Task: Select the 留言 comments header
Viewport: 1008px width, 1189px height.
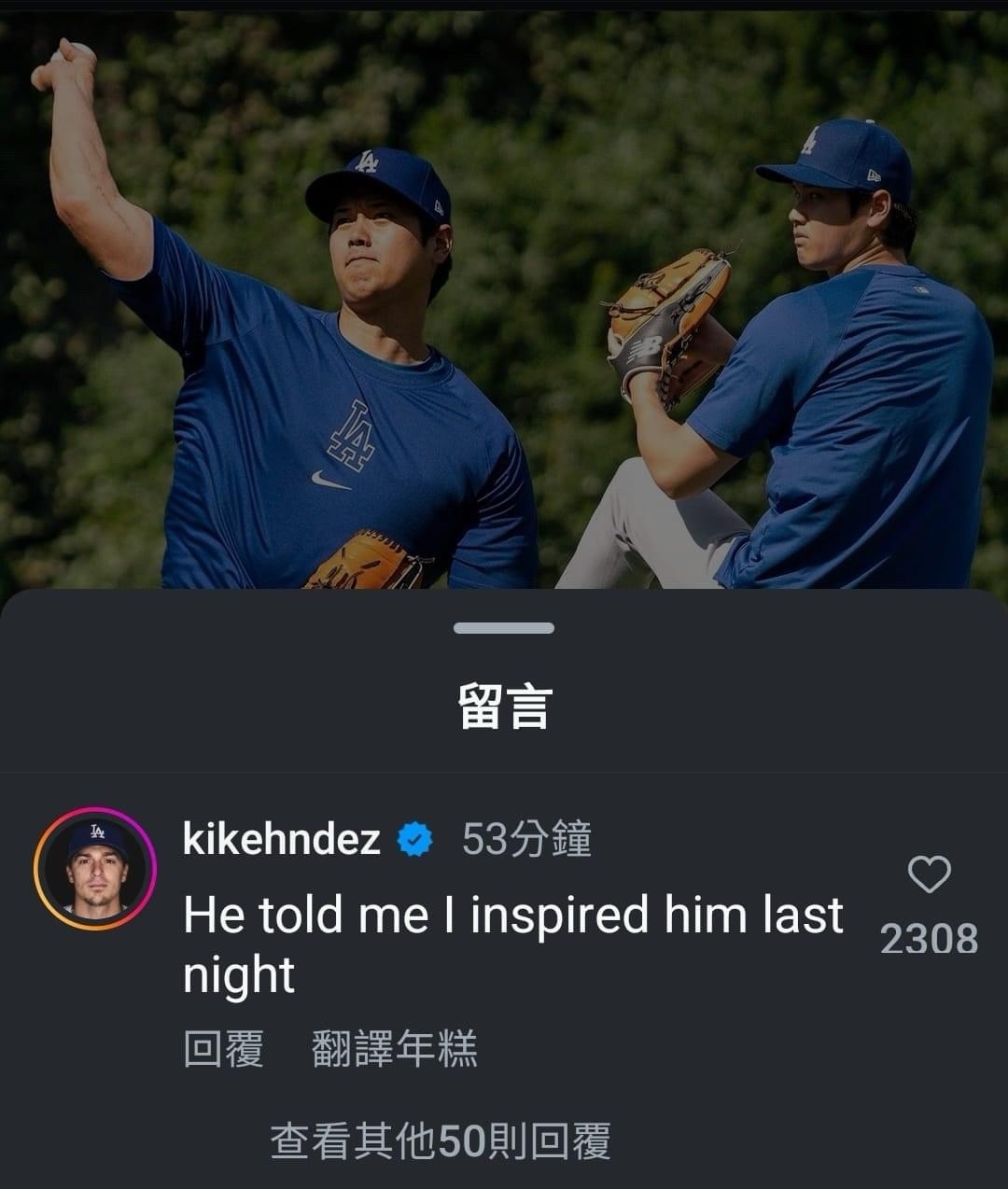Action: pos(504,706)
